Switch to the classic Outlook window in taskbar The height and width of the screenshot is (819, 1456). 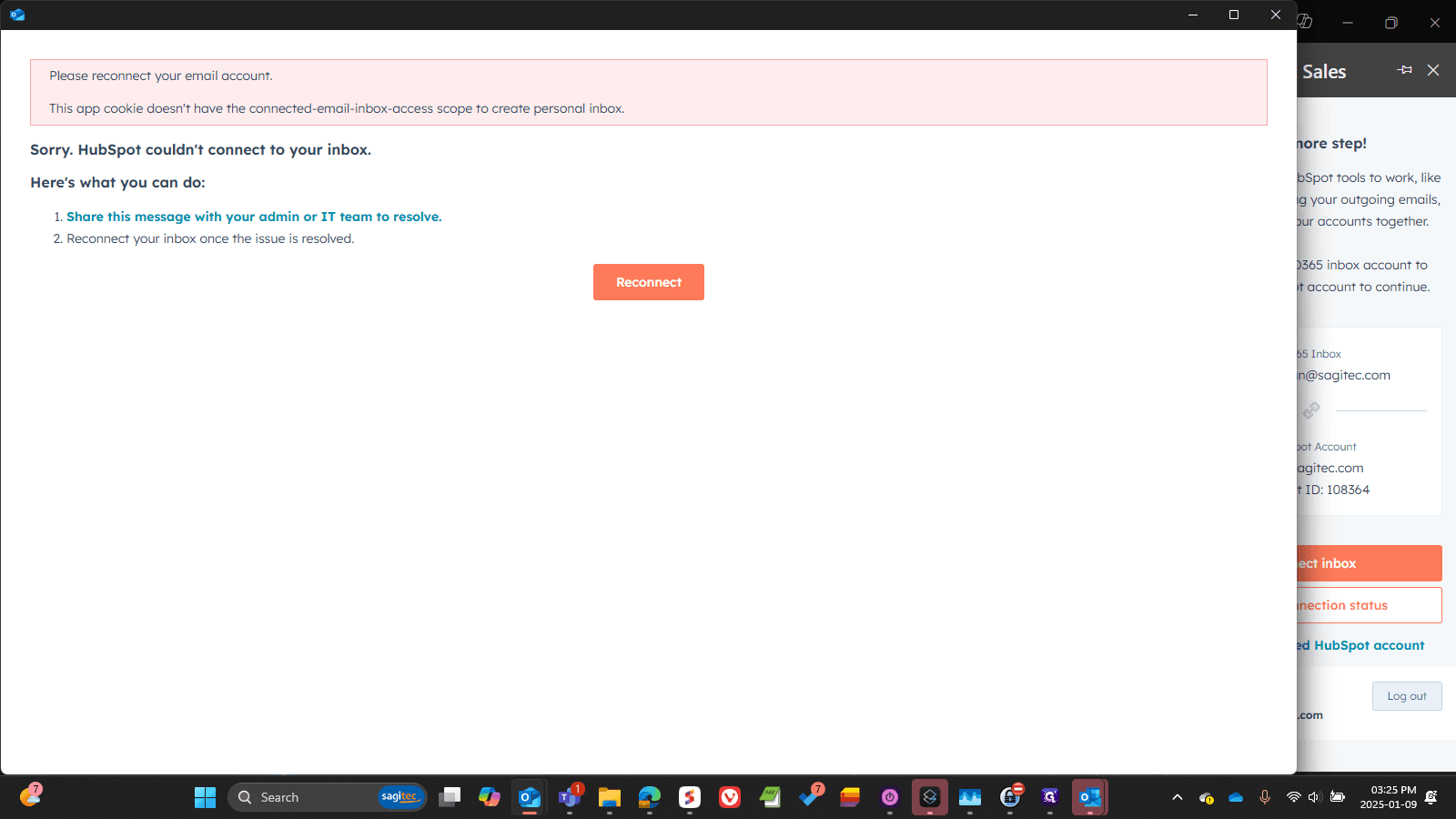[1090, 797]
